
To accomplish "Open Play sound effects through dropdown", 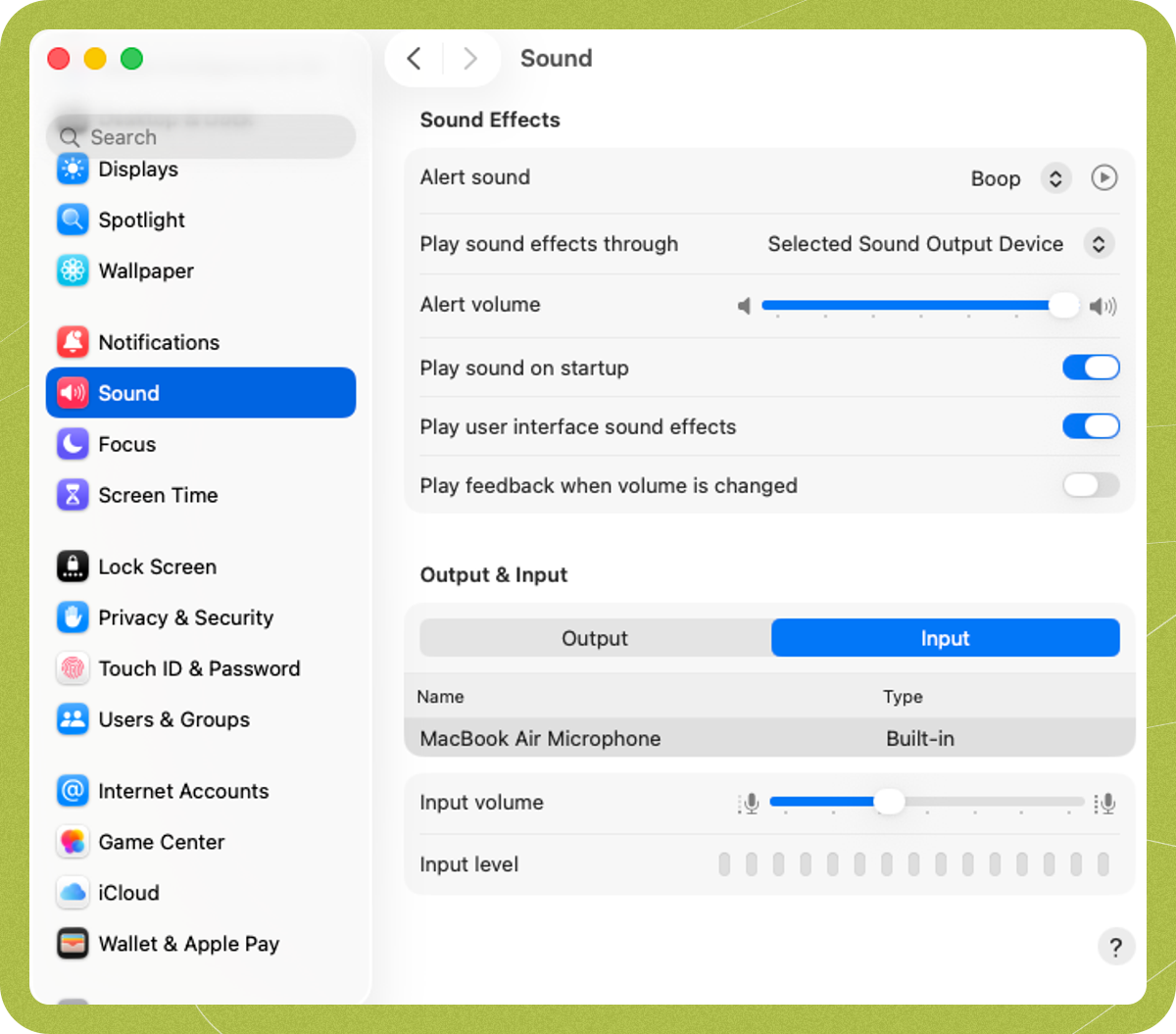I will click(1099, 244).
